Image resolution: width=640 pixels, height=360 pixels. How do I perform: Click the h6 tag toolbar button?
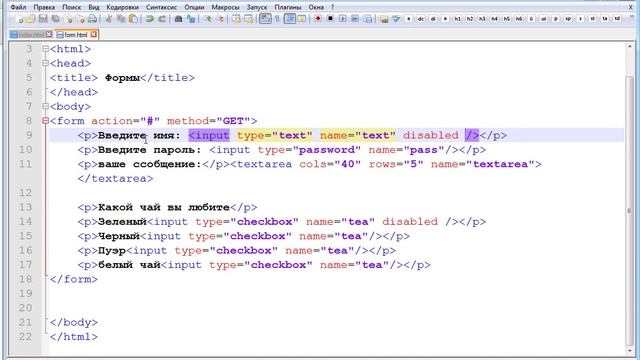point(519,19)
